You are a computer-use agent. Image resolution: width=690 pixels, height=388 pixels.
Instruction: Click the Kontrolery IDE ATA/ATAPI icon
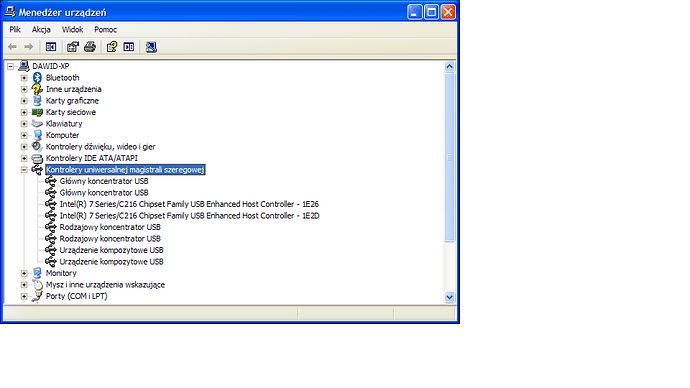pos(37,158)
